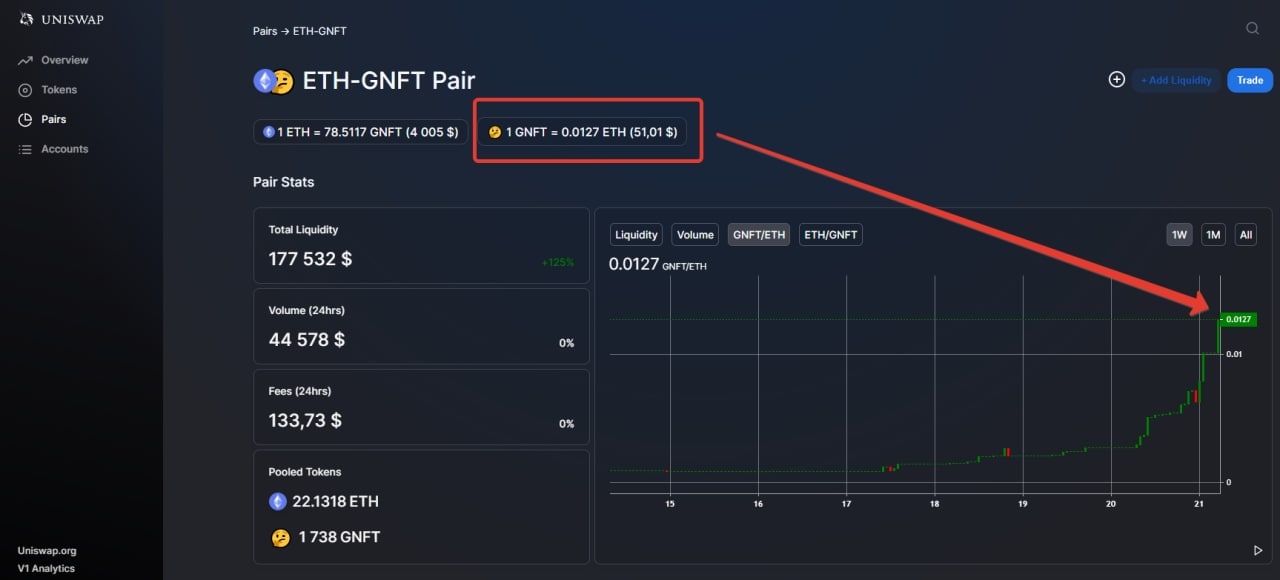This screenshot has height=580, width=1280.
Task: Switch chart to Liquidity view
Action: point(636,235)
